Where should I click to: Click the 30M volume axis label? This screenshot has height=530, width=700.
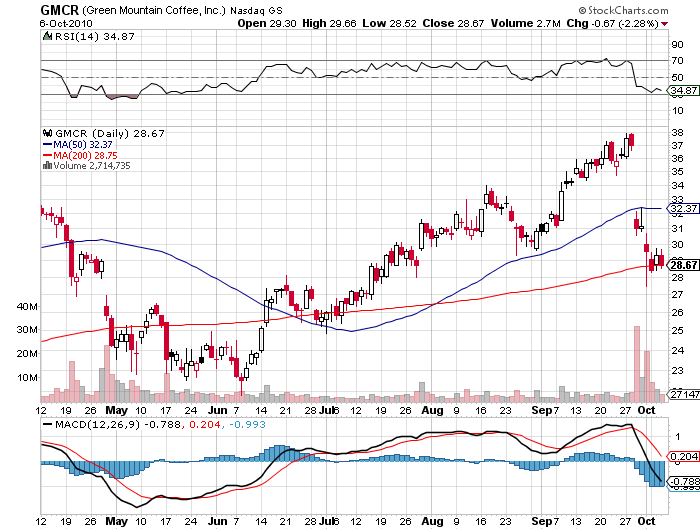click(x=27, y=330)
